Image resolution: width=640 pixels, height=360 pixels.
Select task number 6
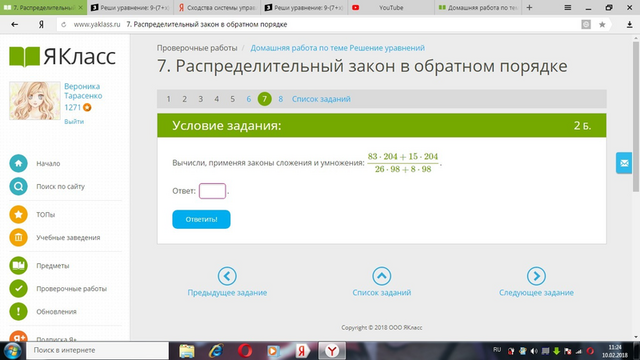[x=248, y=99]
